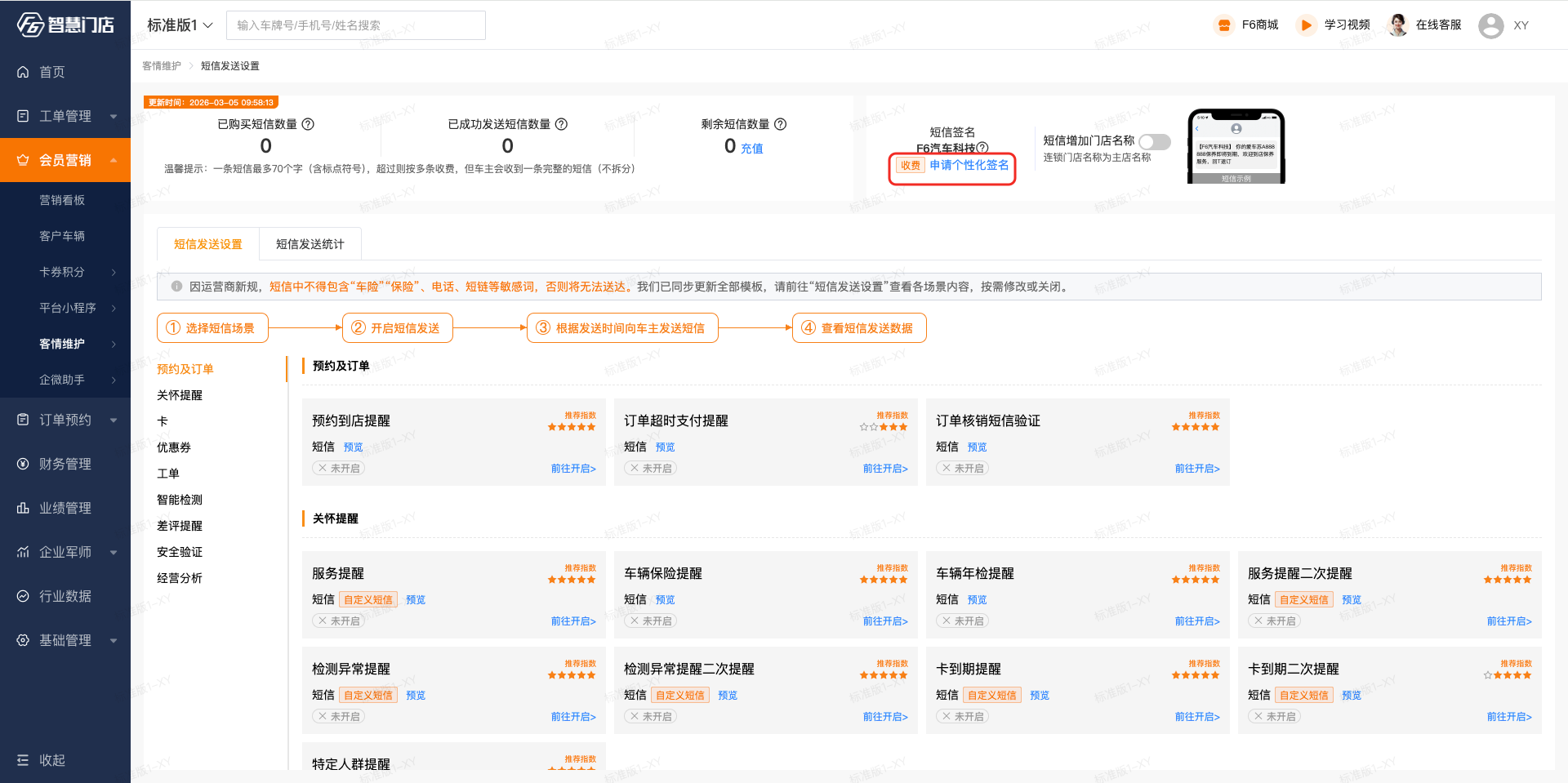
Task: Click 申请个性化签名 link
Action: pyautogui.click(x=969, y=165)
